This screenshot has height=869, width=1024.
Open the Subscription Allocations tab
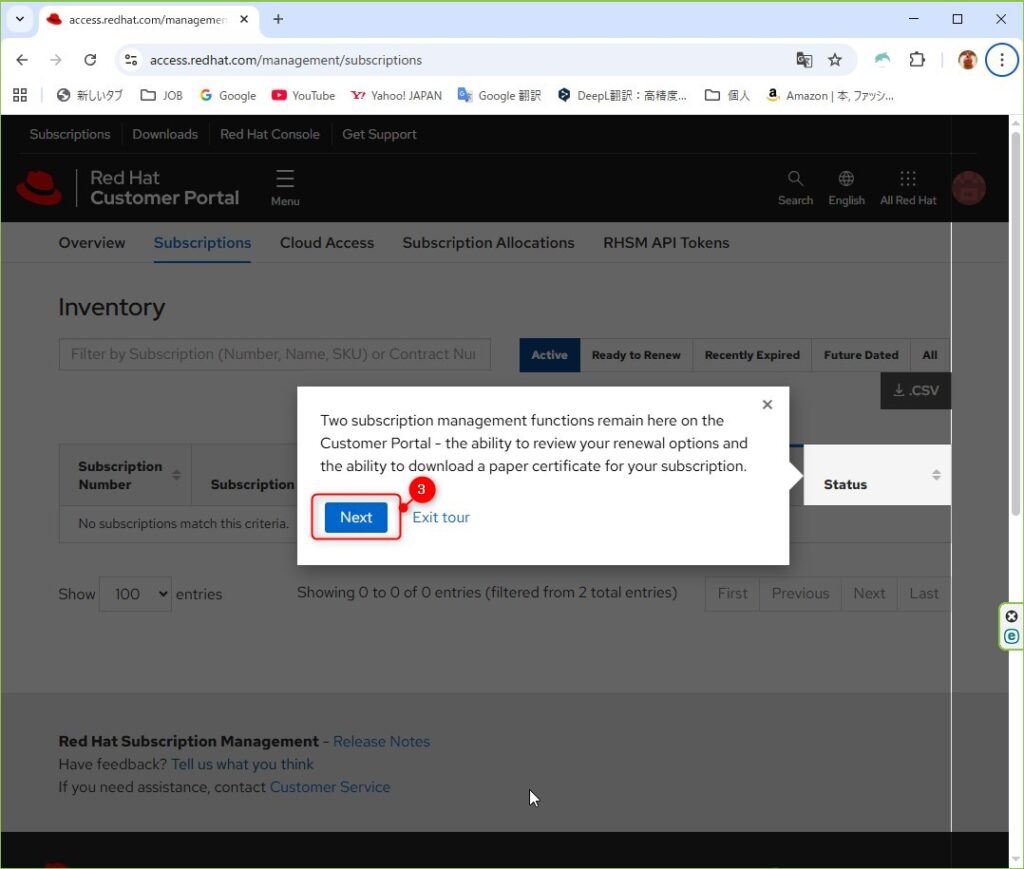coord(488,242)
